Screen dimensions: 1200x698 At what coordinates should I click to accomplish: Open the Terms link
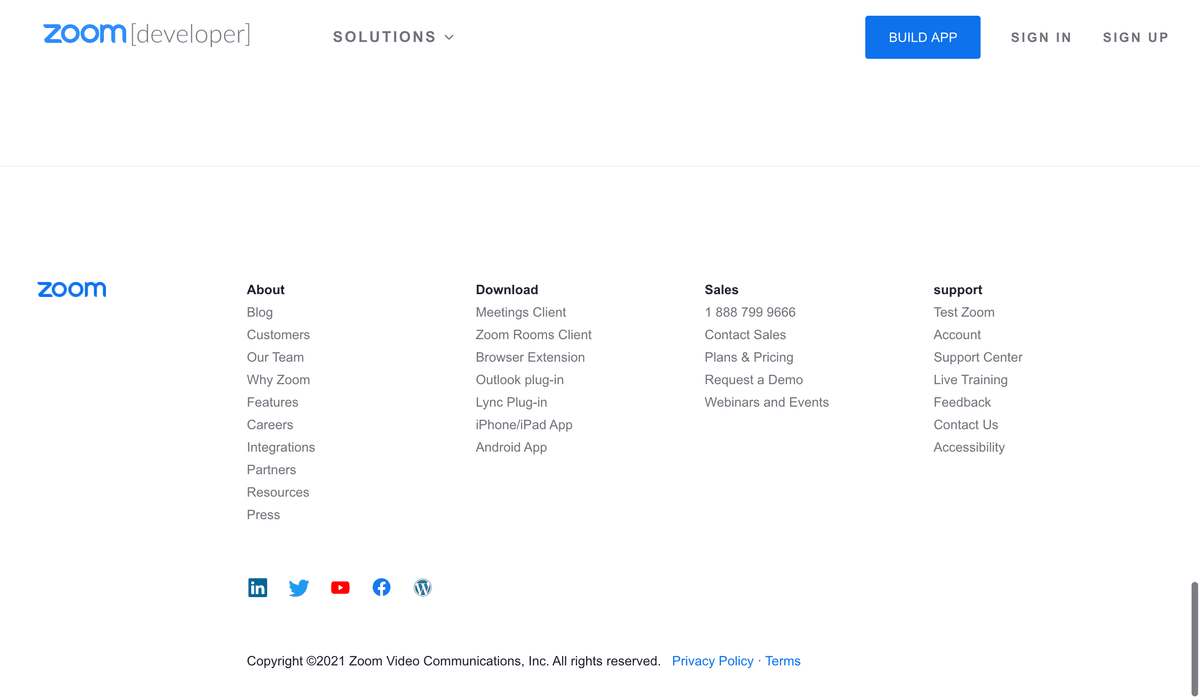click(x=783, y=661)
